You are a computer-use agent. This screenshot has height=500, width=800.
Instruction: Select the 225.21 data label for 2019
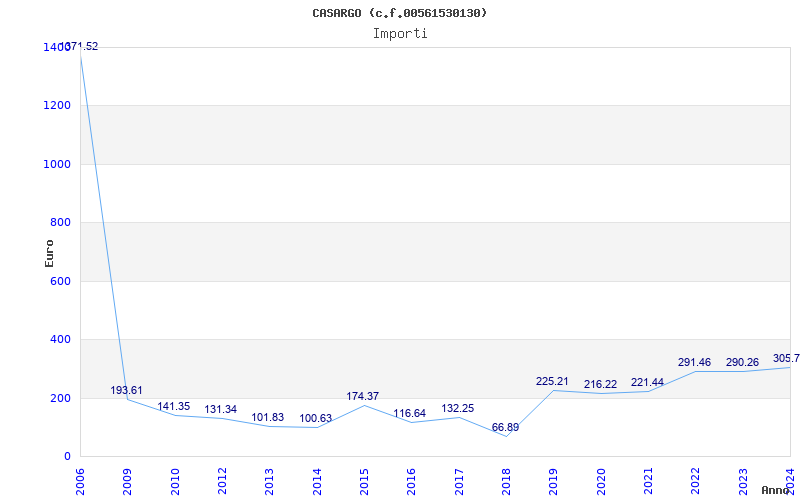[552, 382]
